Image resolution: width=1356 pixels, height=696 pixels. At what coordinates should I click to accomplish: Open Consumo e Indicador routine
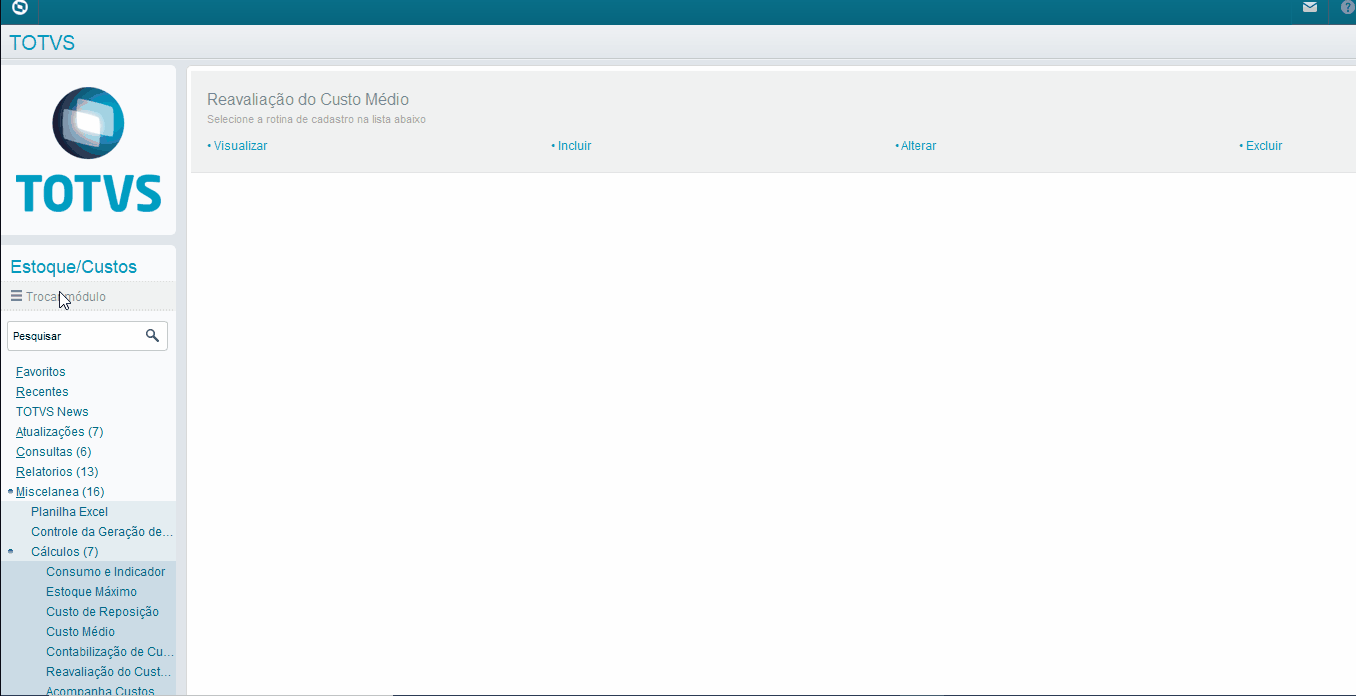coord(106,572)
